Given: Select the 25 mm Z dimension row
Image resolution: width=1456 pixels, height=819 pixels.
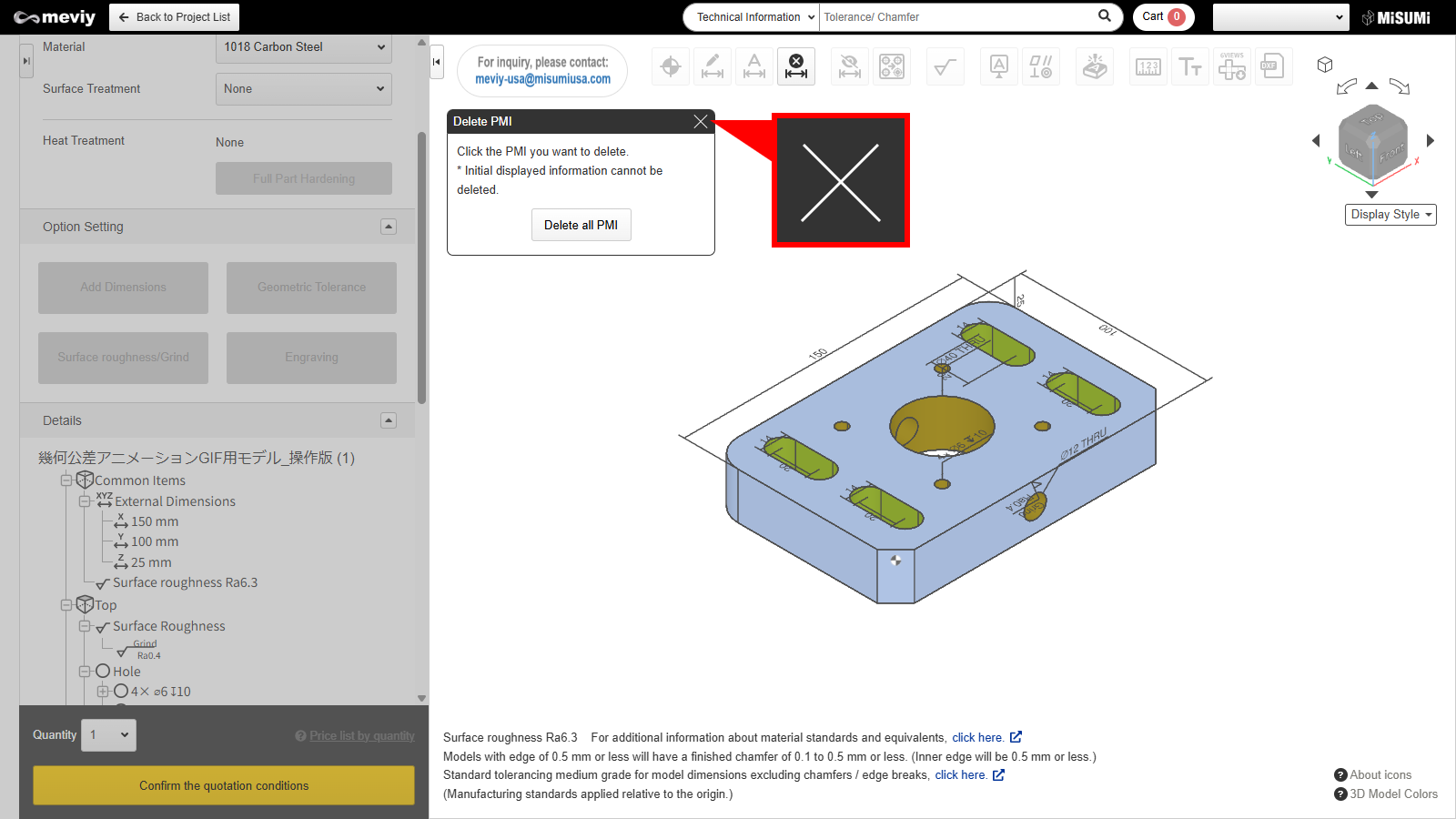Looking at the screenshot, I should pos(143,562).
